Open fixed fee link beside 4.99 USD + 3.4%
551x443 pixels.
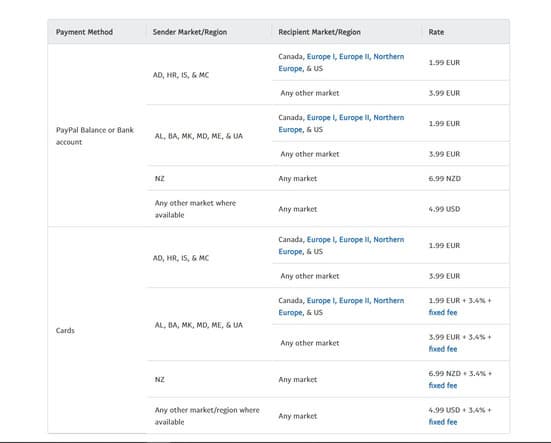pyautogui.click(x=443, y=422)
